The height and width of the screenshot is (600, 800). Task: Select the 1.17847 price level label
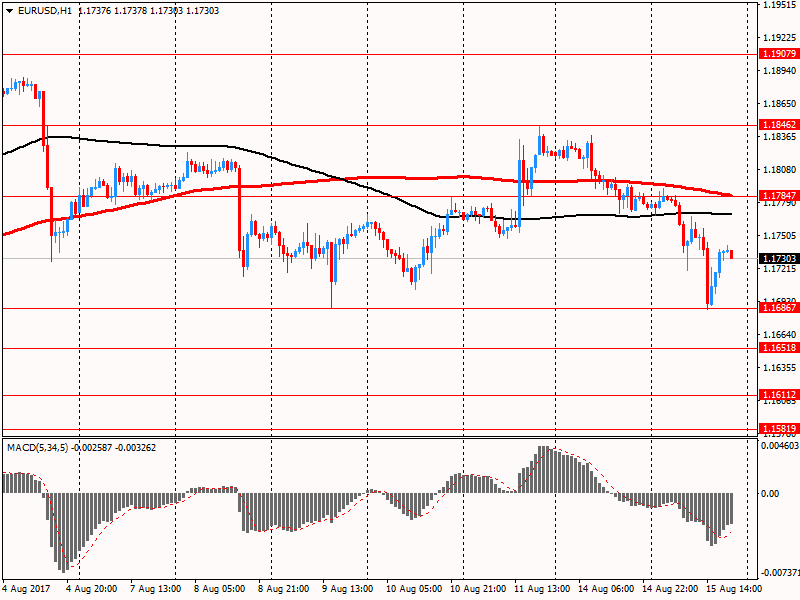click(779, 195)
